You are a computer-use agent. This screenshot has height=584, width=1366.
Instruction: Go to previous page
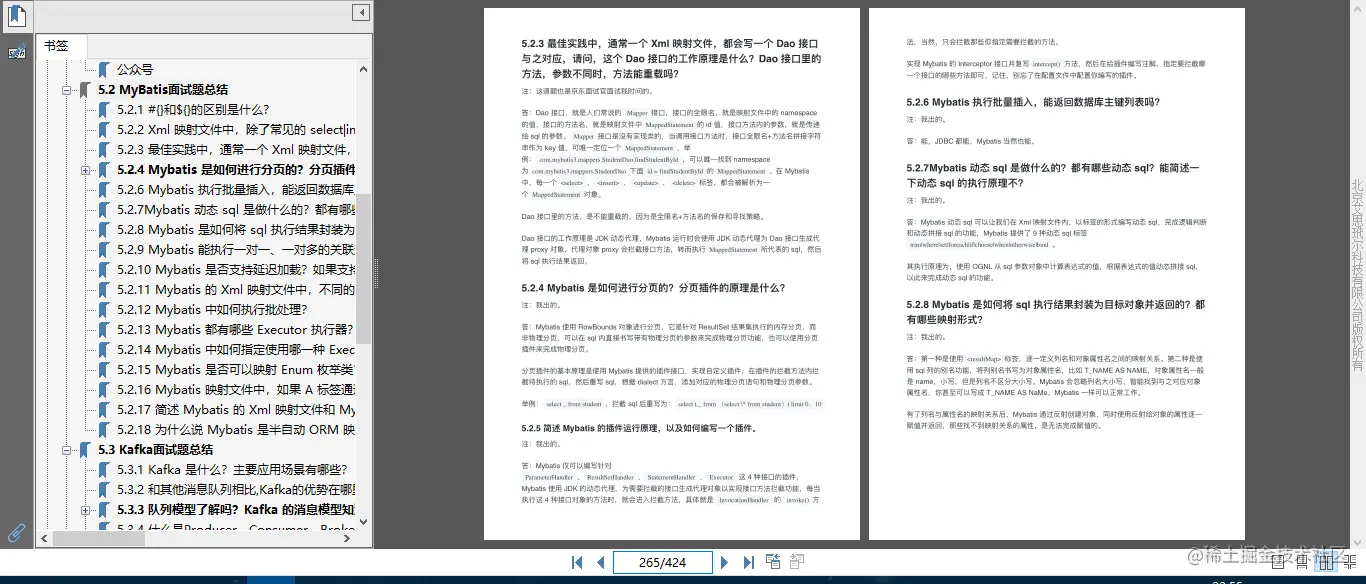(600, 563)
